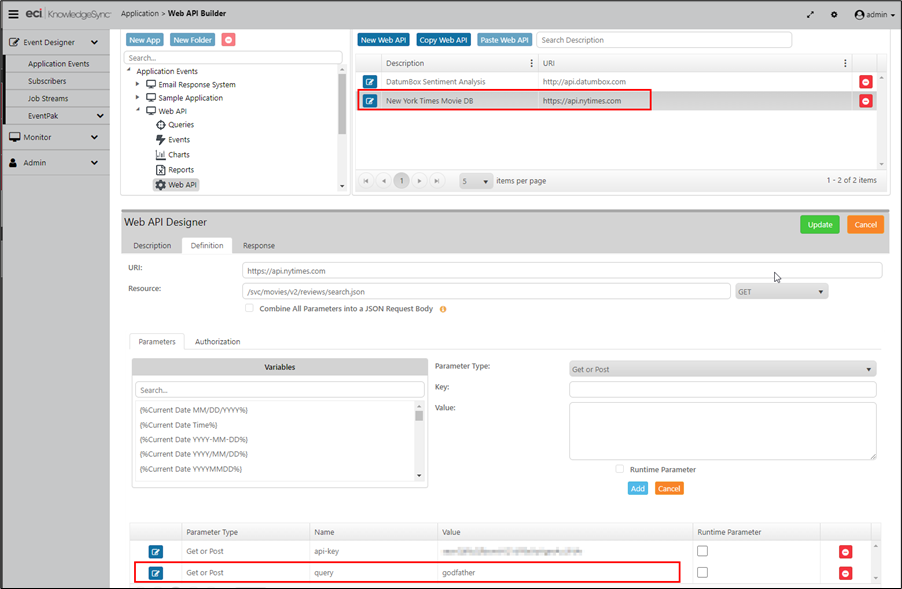Open the GET method dropdown
The height and width of the screenshot is (589, 902).
click(781, 292)
